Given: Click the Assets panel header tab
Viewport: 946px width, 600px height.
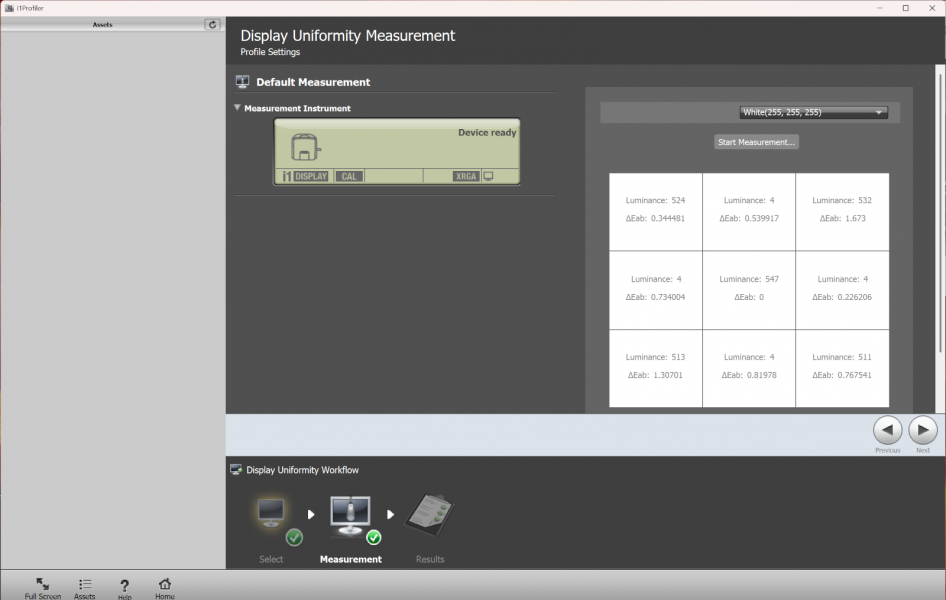Looking at the screenshot, I should (102, 24).
